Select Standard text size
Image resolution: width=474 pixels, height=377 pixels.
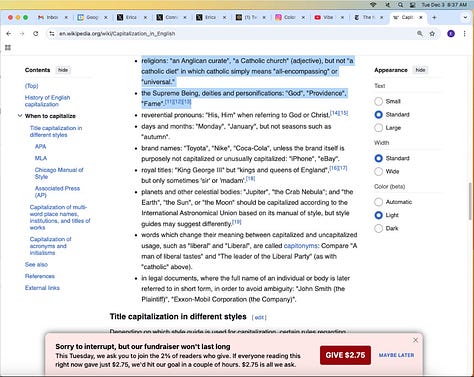pyautogui.click(x=378, y=114)
